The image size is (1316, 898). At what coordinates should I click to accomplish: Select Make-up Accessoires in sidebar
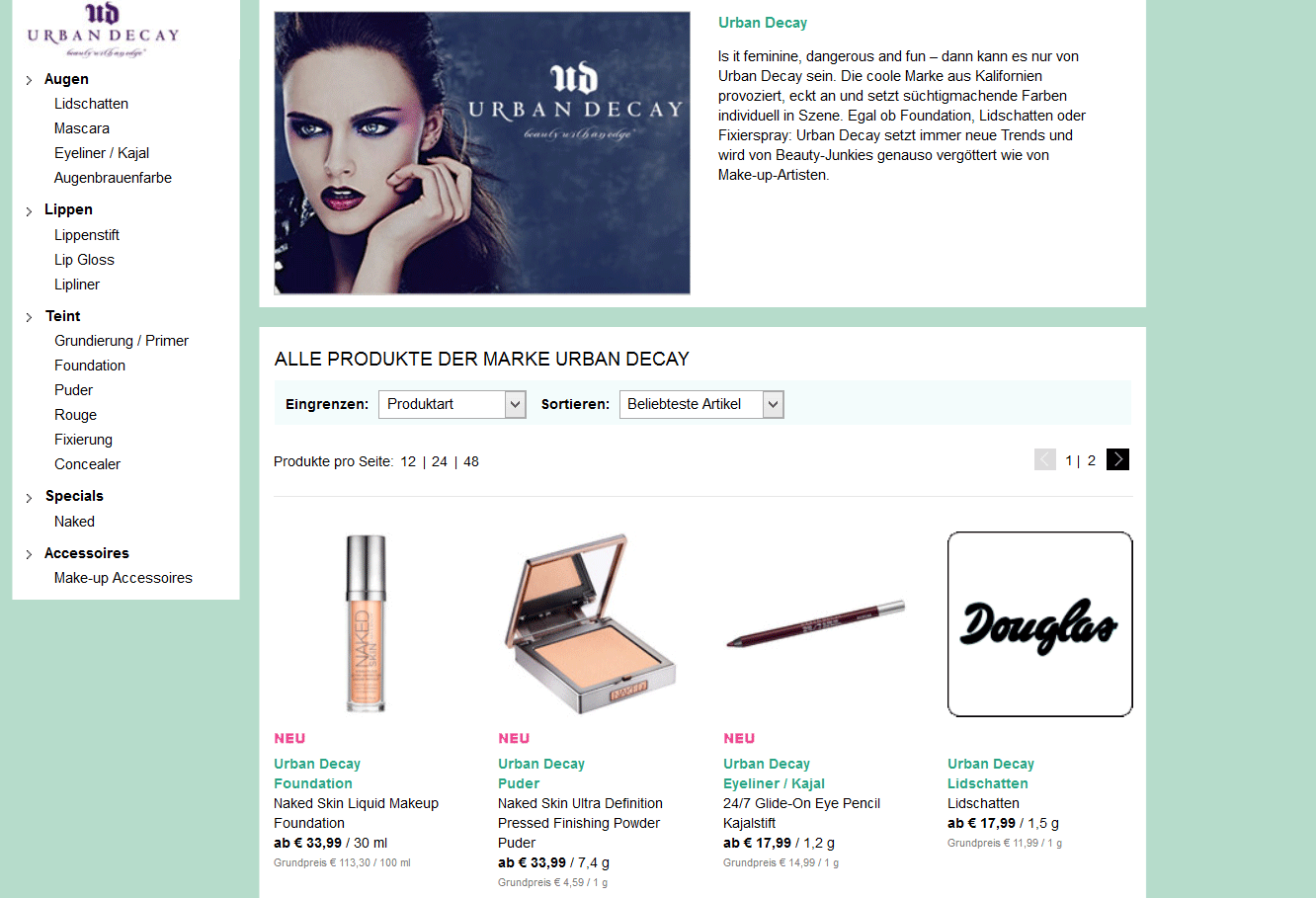[123, 578]
